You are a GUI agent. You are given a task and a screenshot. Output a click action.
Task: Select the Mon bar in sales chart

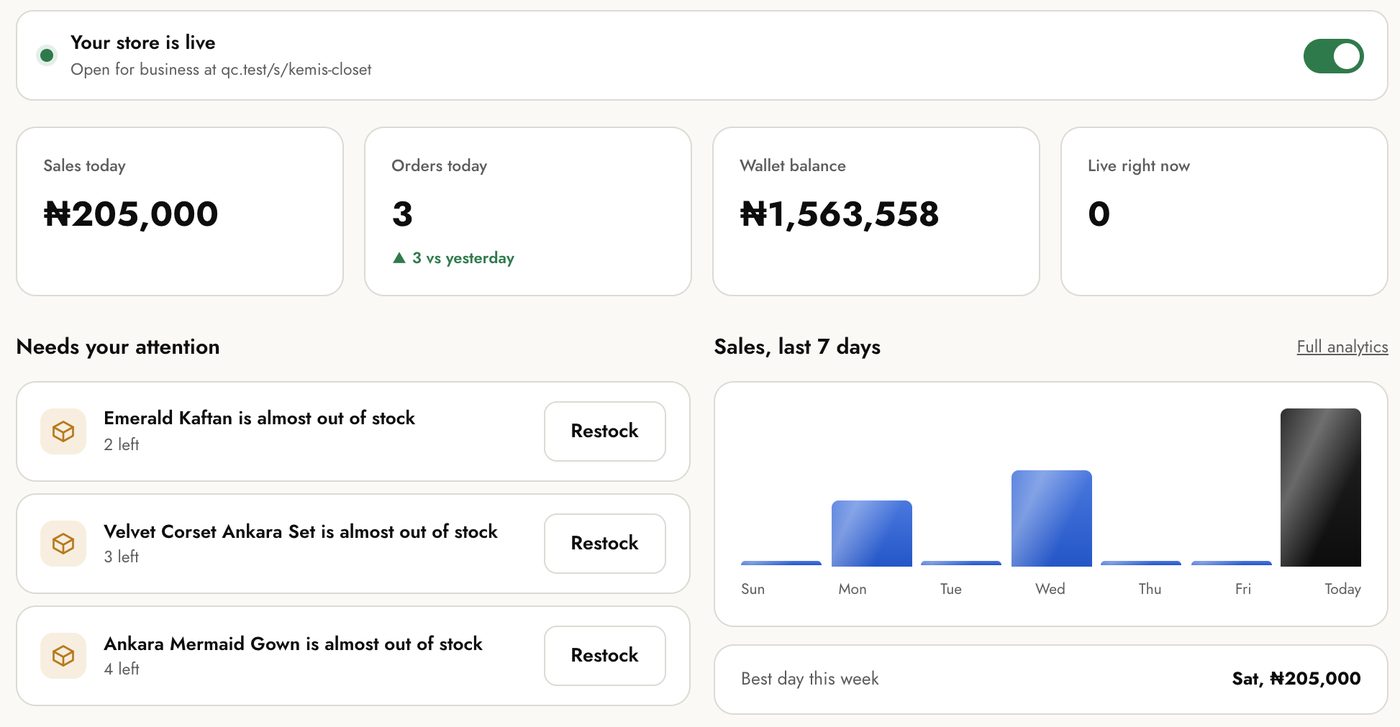(x=872, y=533)
